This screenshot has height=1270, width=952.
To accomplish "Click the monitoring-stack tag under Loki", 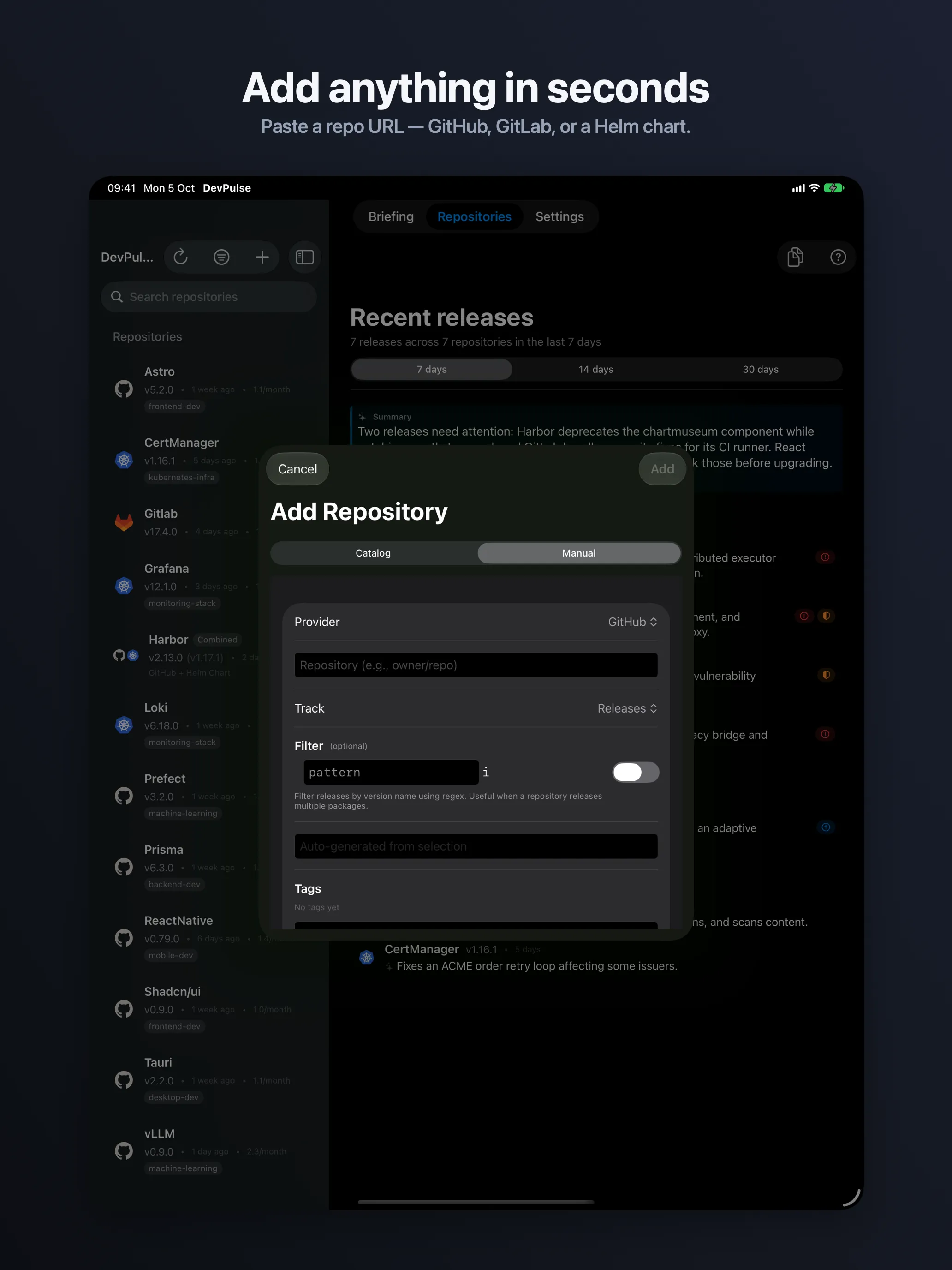I will [x=182, y=743].
